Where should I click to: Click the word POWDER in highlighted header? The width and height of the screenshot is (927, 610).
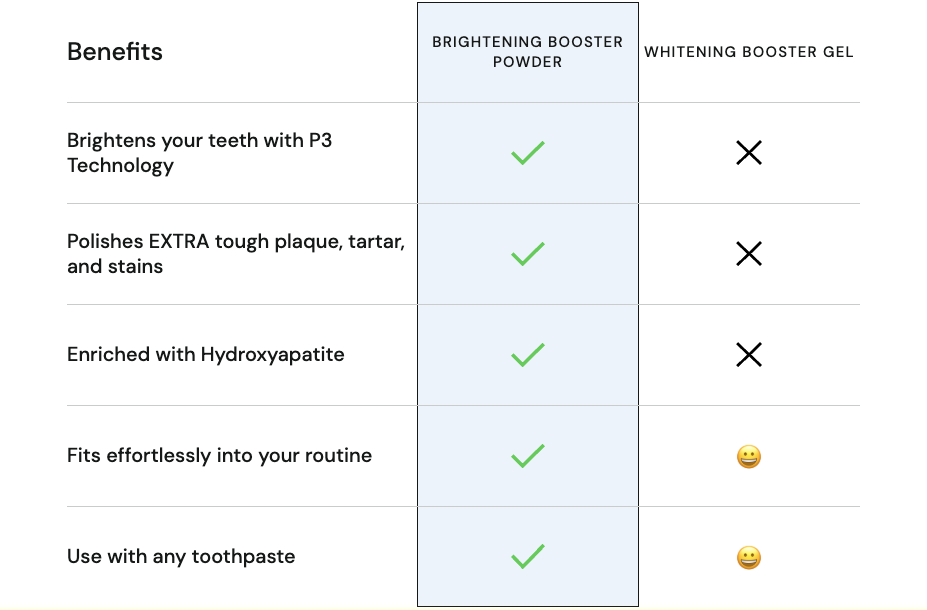coord(527,62)
